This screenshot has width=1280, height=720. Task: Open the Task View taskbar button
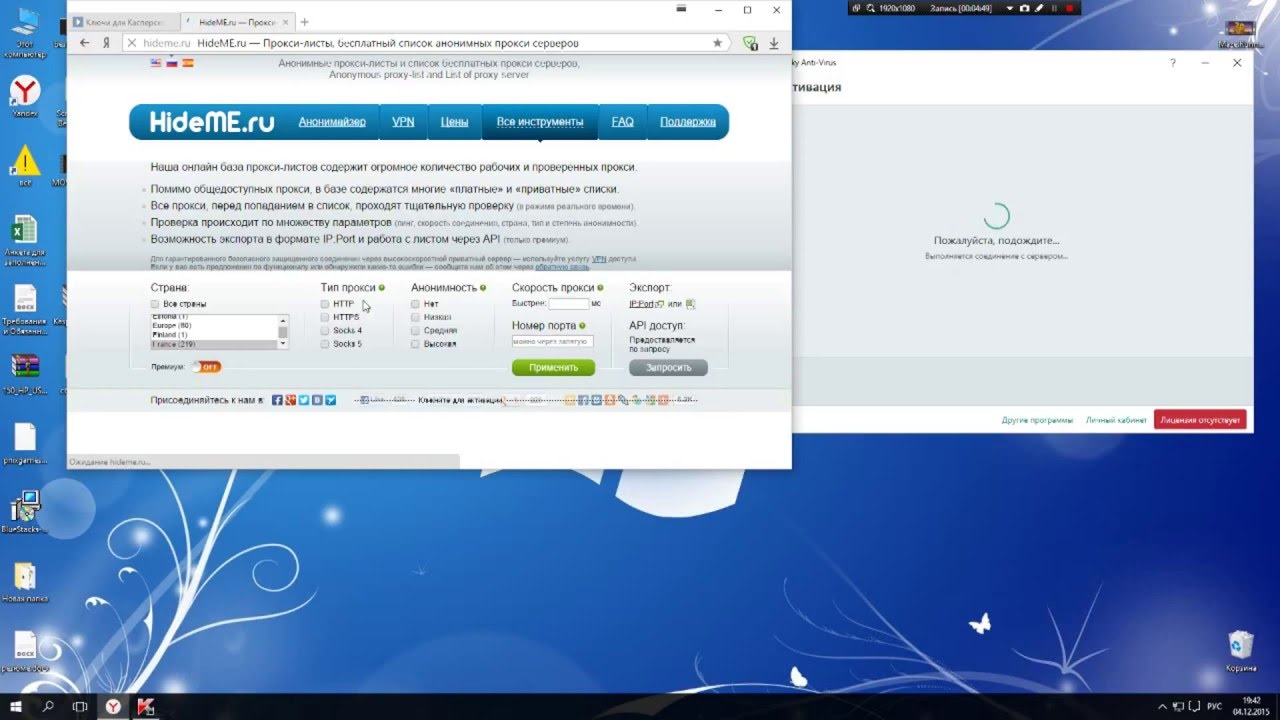click(80, 706)
